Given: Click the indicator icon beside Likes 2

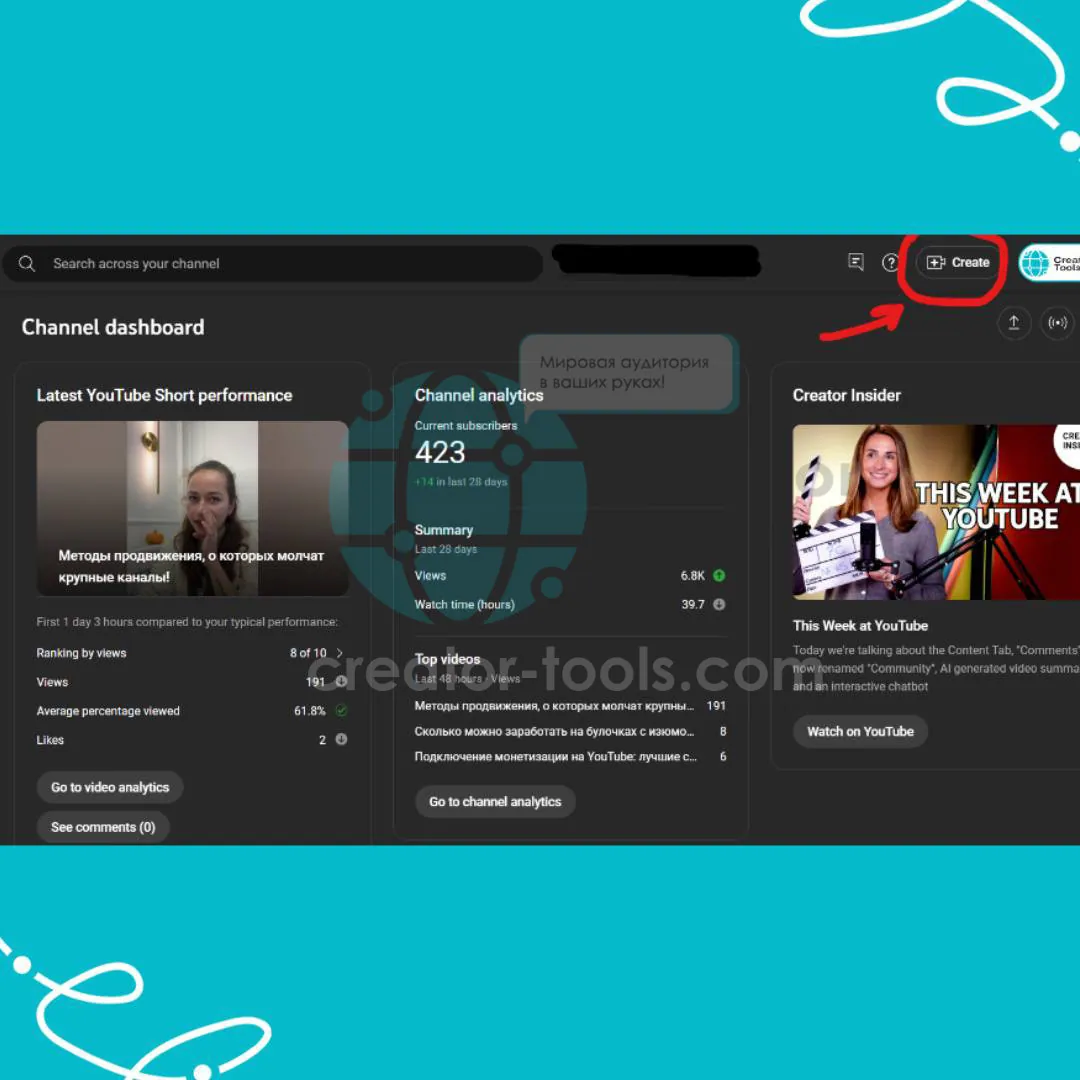Looking at the screenshot, I should (341, 739).
